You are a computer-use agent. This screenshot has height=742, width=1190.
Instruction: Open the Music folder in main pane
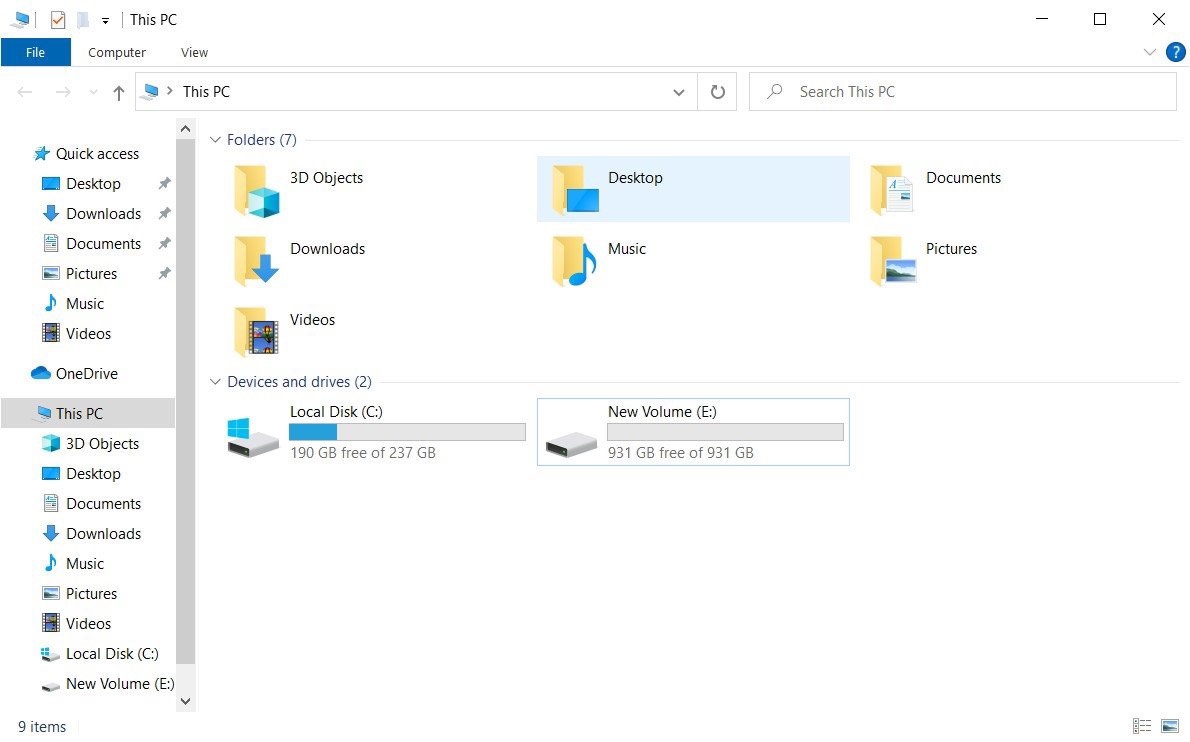[x=574, y=262]
